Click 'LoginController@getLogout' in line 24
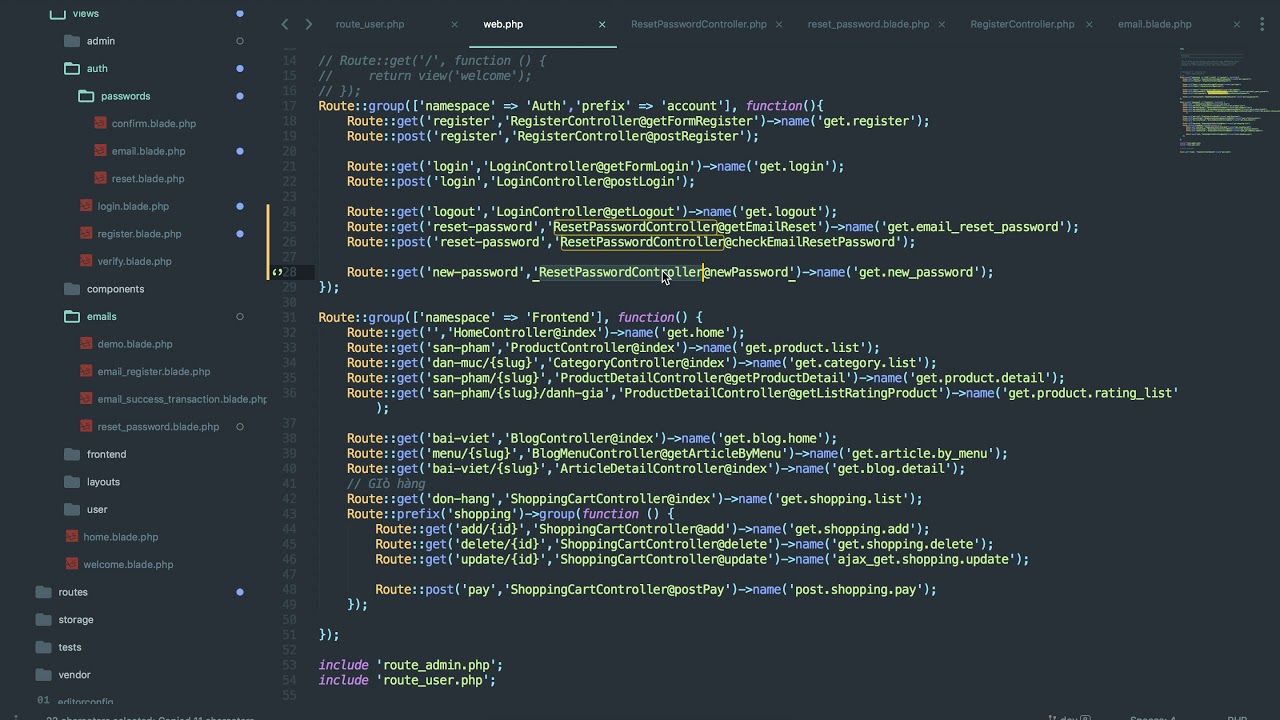Image resolution: width=1280 pixels, height=720 pixels. (x=586, y=212)
